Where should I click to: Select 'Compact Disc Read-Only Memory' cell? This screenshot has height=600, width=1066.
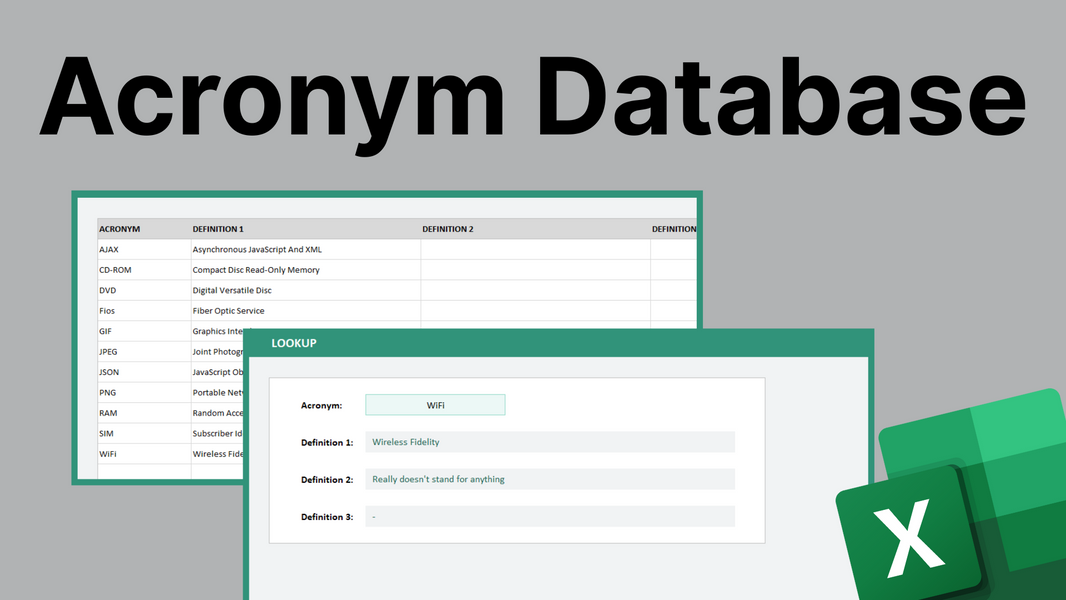tap(305, 270)
